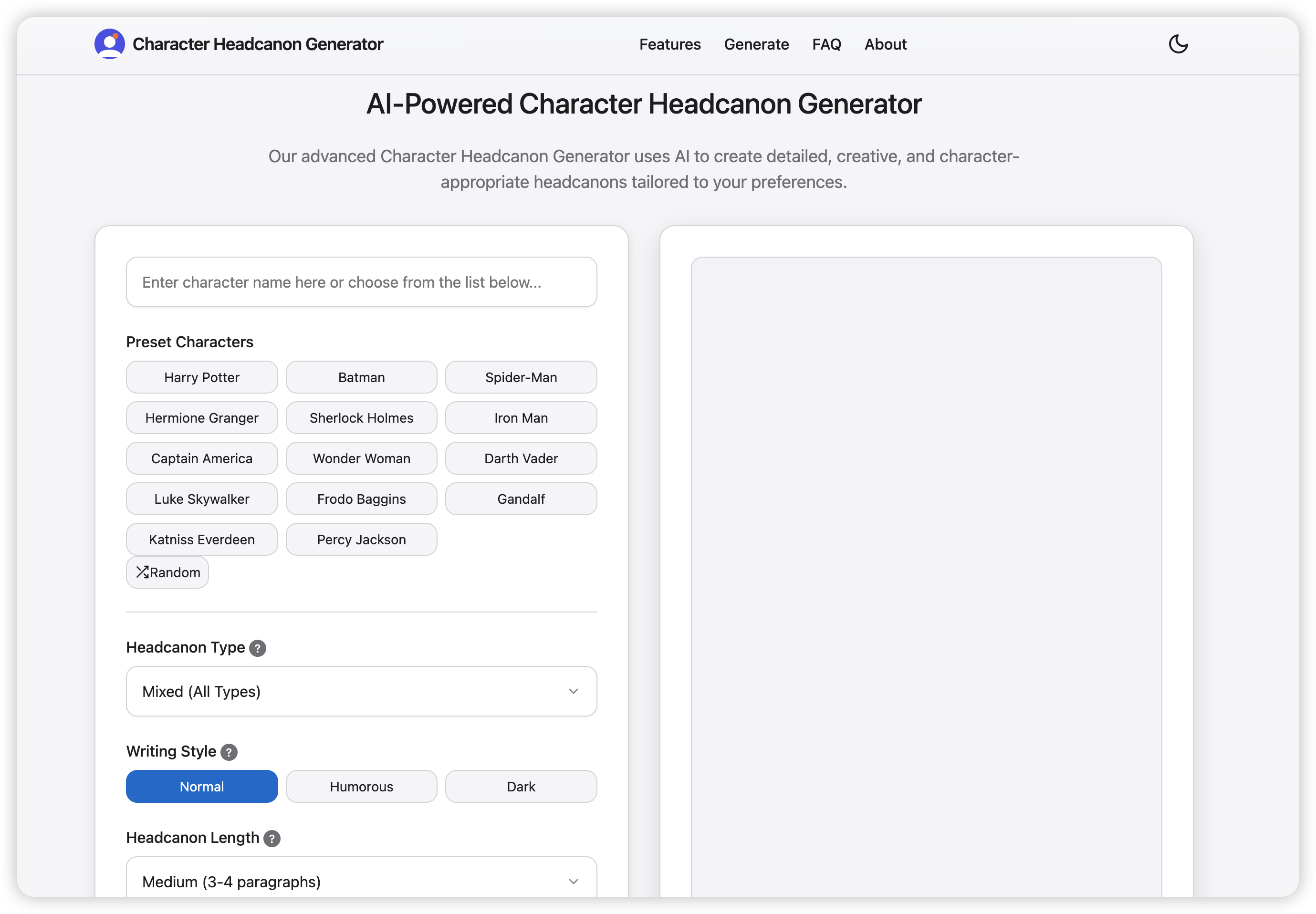1316x914 pixels.
Task: Click the Headcanon Type dropdown chevron
Action: [x=573, y=691]
